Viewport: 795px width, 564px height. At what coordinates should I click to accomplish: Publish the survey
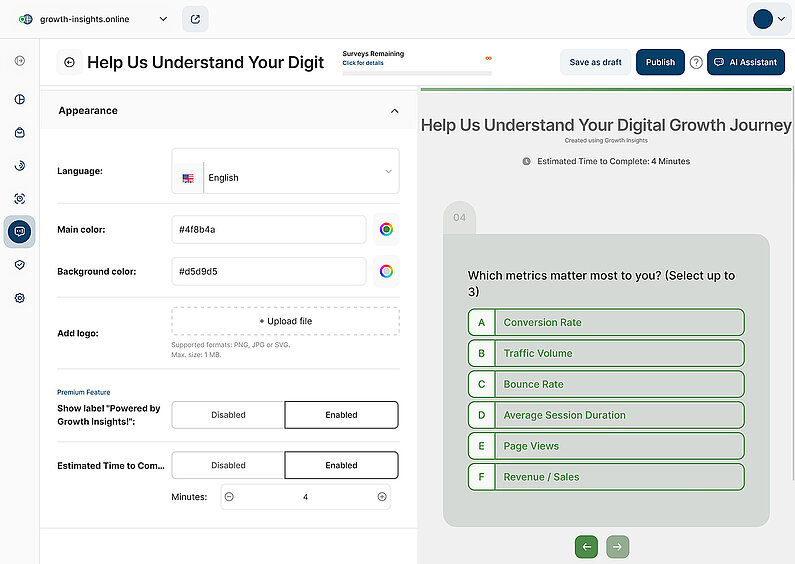pyautogui.click(x=660, y=62)
